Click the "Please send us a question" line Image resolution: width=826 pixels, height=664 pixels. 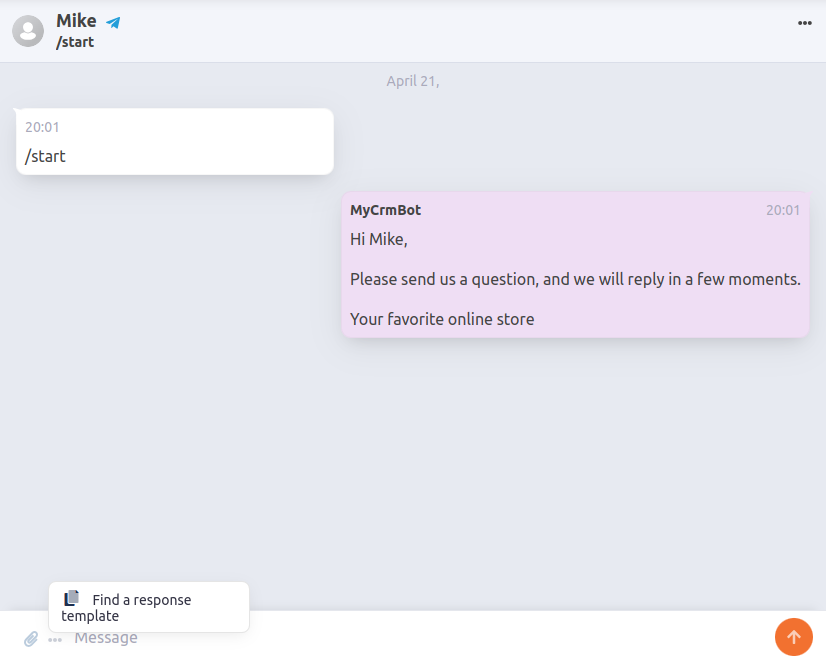pos(574,279)
